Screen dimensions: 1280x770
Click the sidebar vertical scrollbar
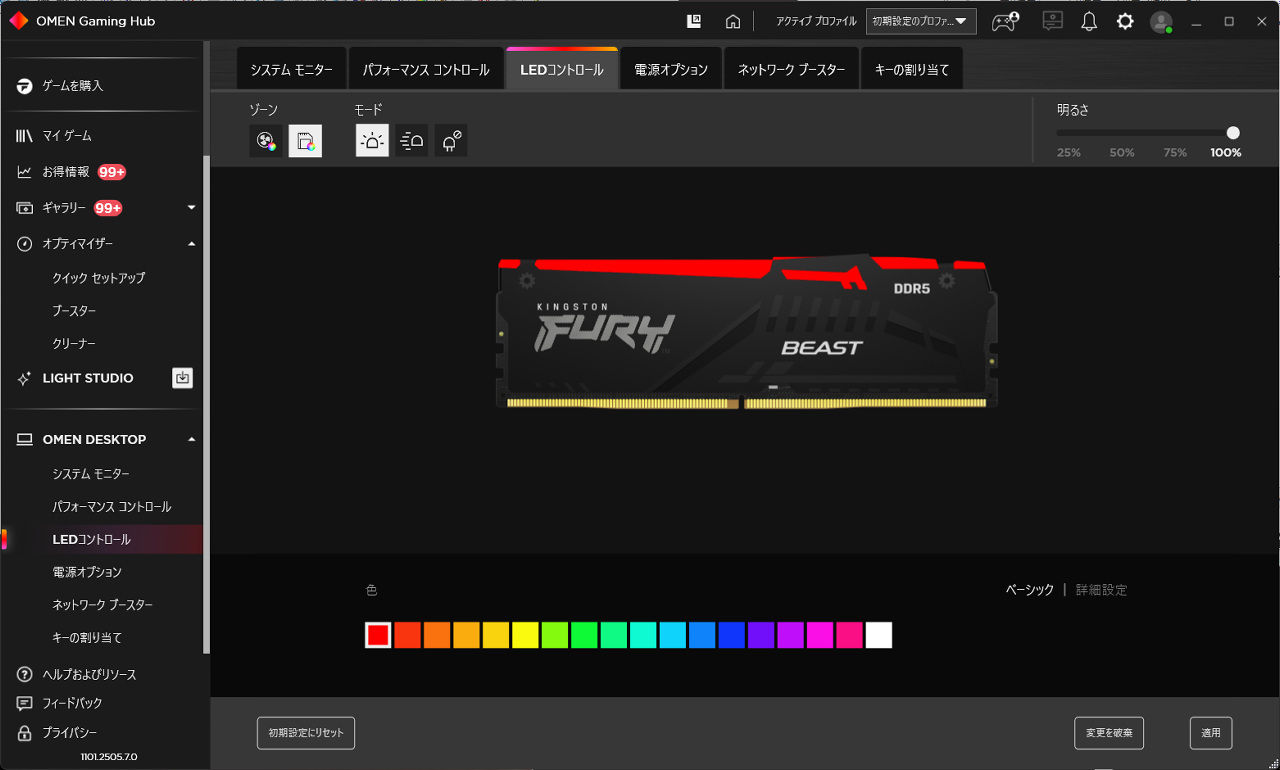pyautogui.click(x=207, y=405)
